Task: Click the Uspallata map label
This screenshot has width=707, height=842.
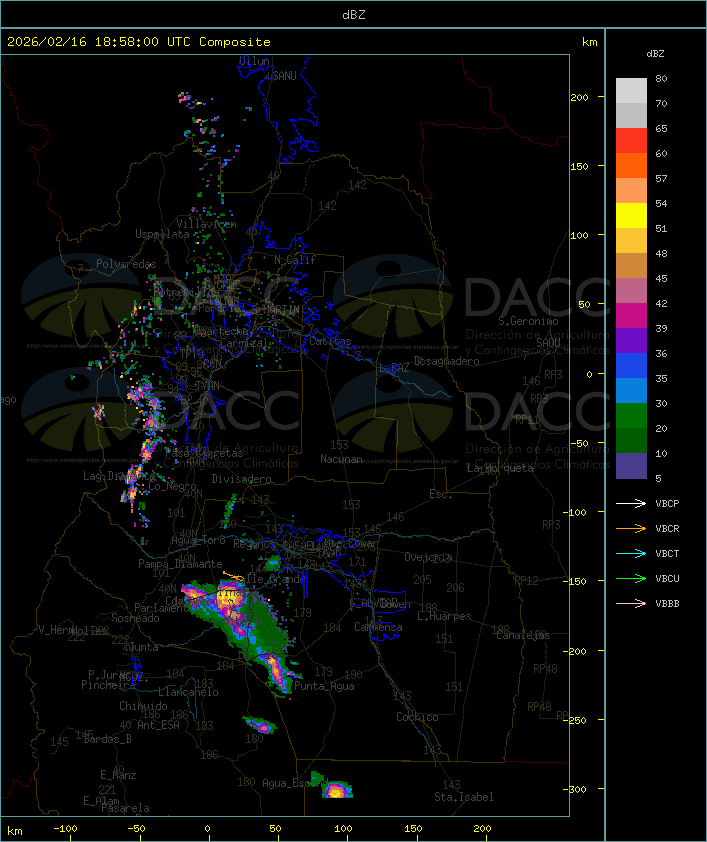Action: point(162,234)
